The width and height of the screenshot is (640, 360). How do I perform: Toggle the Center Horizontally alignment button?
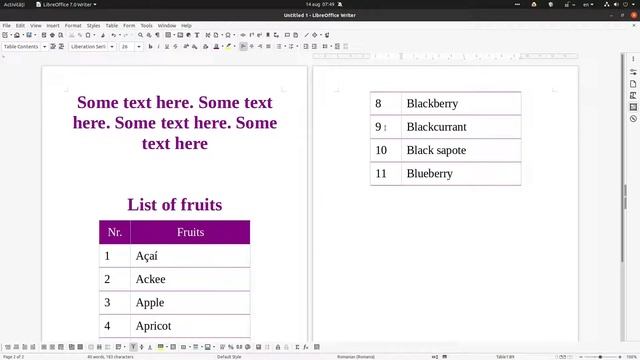click(x=252, y=47)
